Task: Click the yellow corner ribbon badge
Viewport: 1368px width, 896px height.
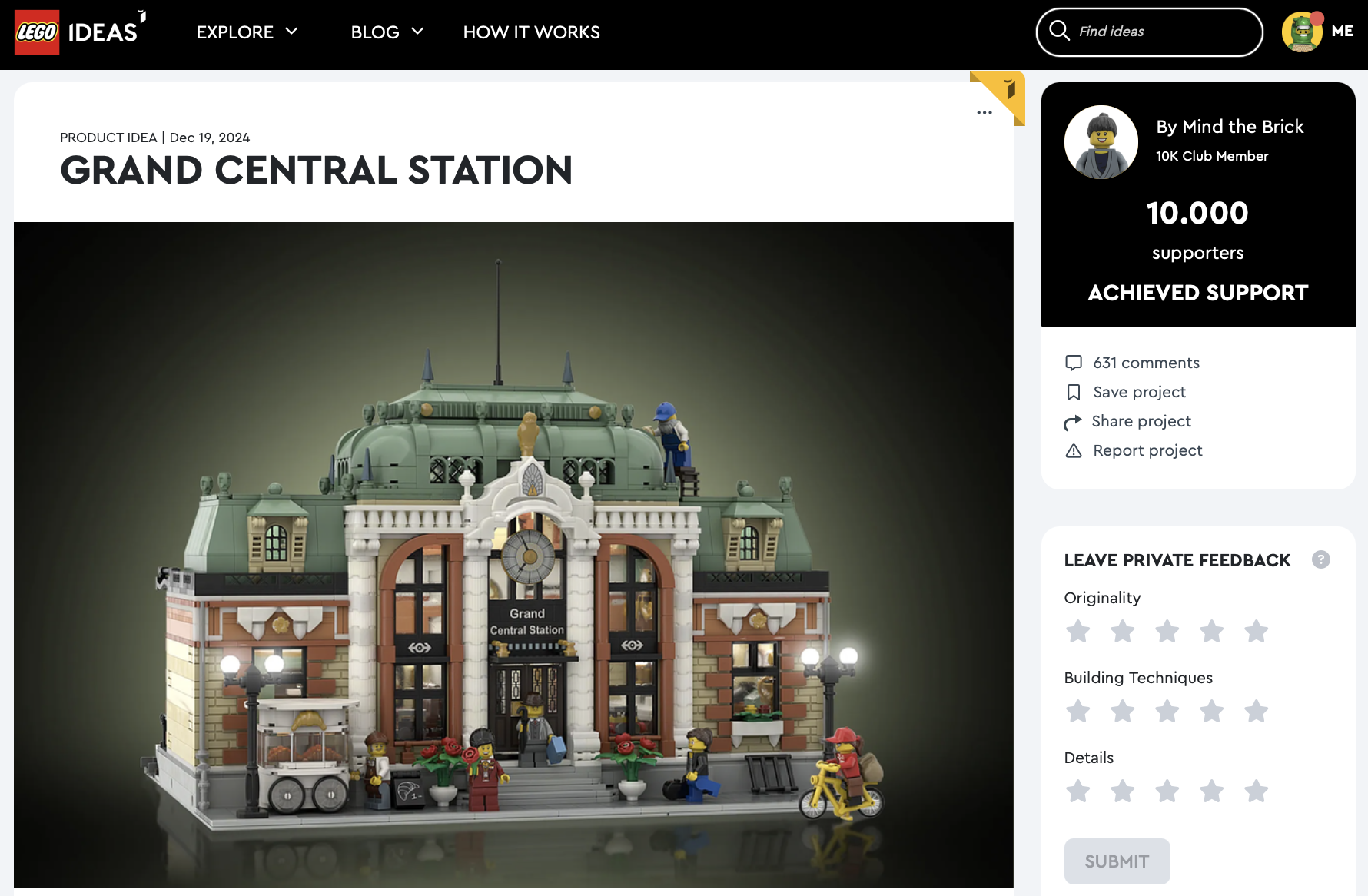Action: 1003,94
